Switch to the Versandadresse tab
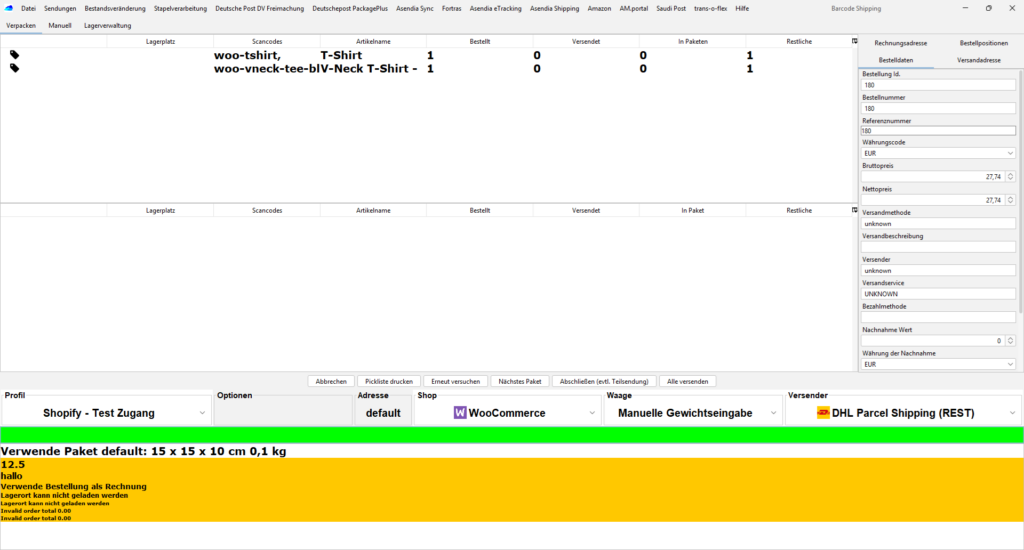Screen dimensions: 1024x550 [x=979, y=60]
